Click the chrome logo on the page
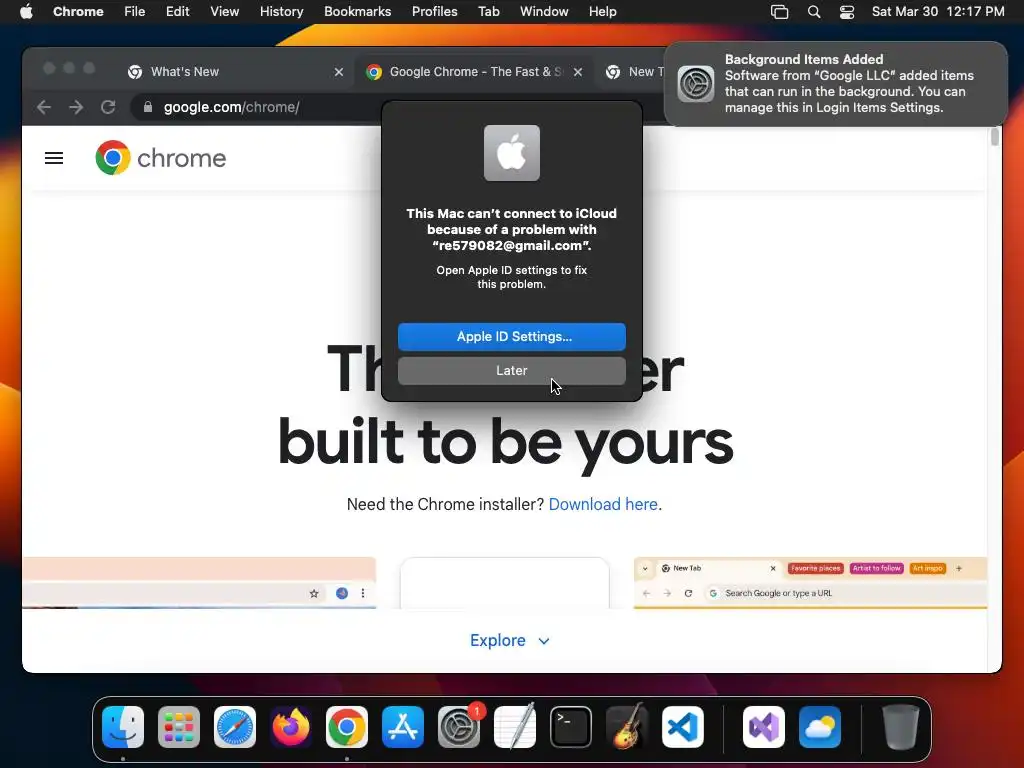The image size is (1024, 768). pyautogui.click(x=161, y=157)
